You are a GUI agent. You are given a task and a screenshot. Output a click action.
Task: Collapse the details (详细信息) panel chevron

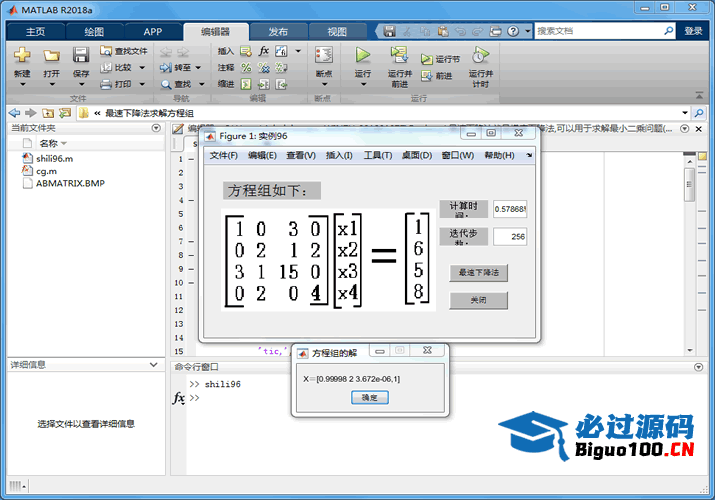(154, 365)
